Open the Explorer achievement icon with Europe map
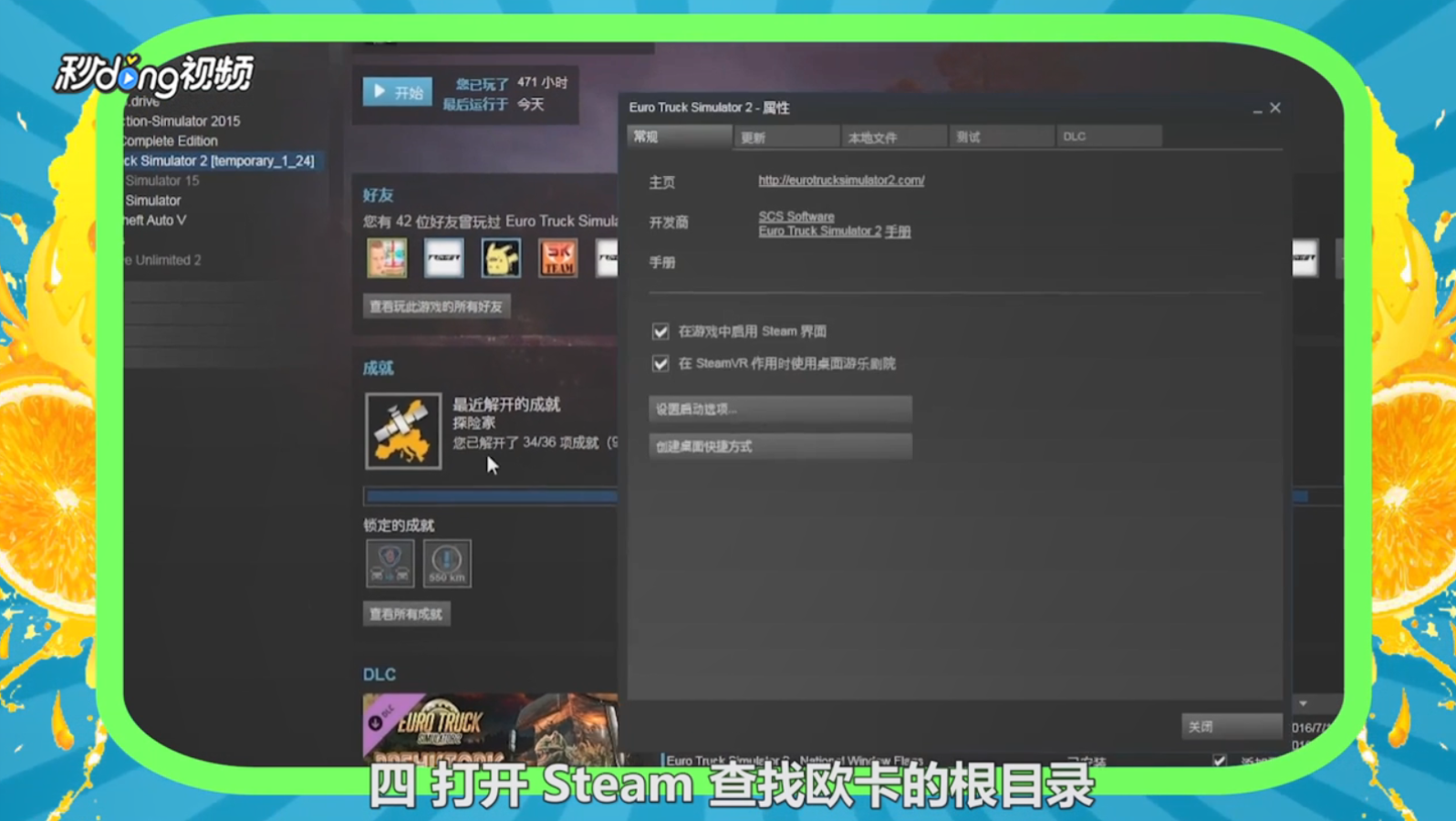Screen dimensions: 1456x821 tap(403, 431)
